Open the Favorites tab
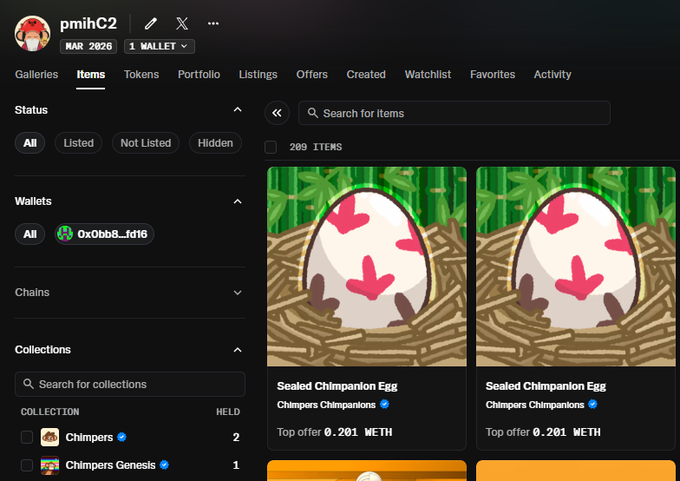 [x=493, y=75]
